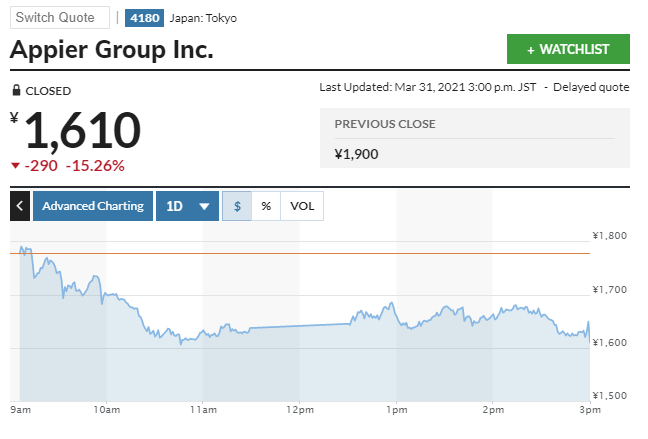Screen dimensions: 648x439
Task: Click the Japan: Tokyo exchange label
Action: 203,18
